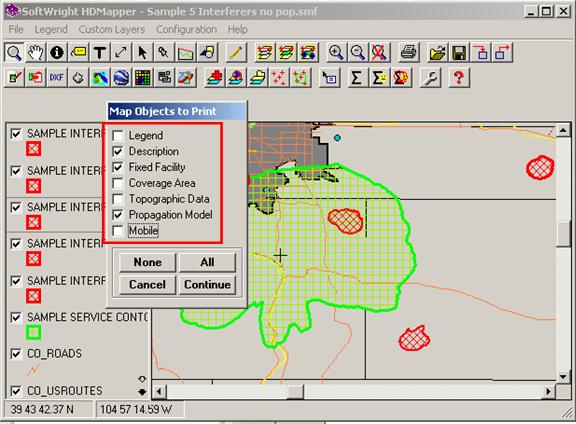Activate the hand pan tool
The width and height of the screenshot is (576, 424).
pos(36,53)
